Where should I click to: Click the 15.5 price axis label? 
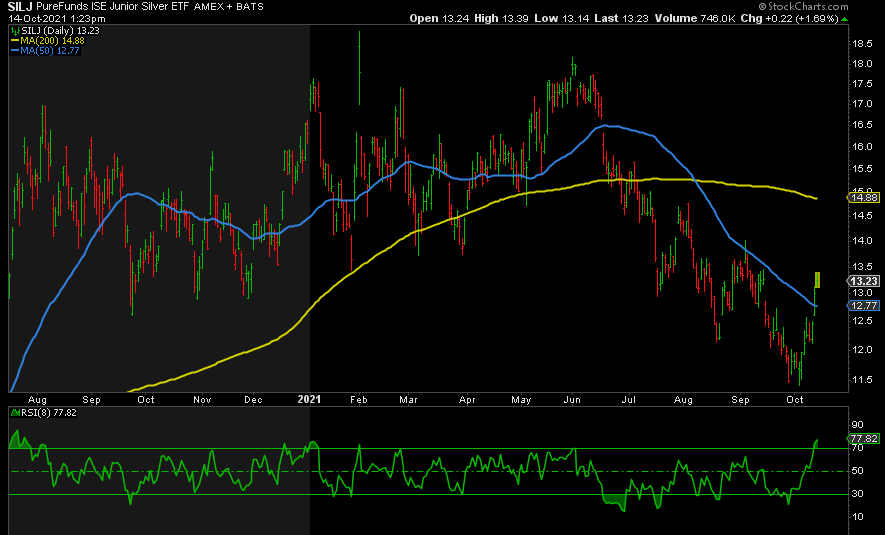tap(862, 169)
